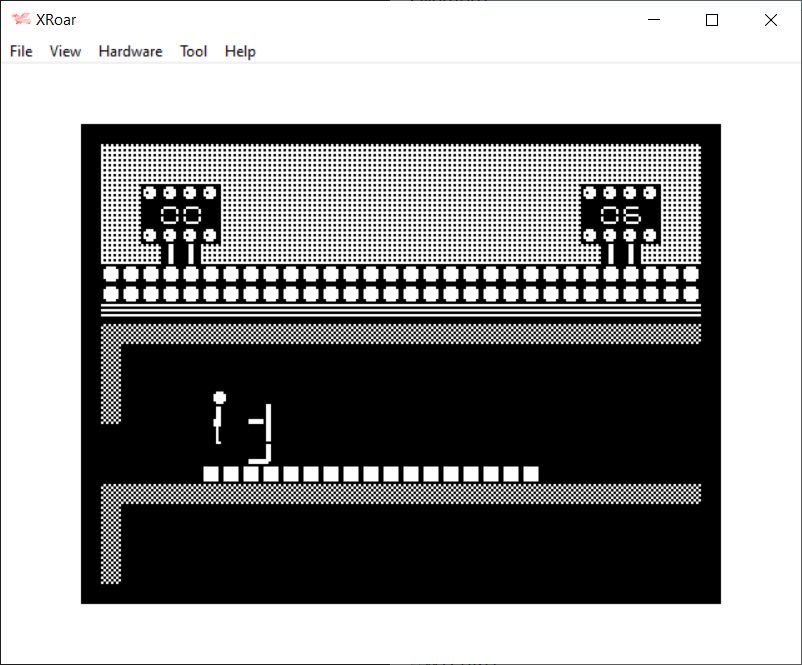Image resolution: width=802 pixels, height=665 pixels.
Task: Minimize the XRoar window
Action: (x=654, y=20)
